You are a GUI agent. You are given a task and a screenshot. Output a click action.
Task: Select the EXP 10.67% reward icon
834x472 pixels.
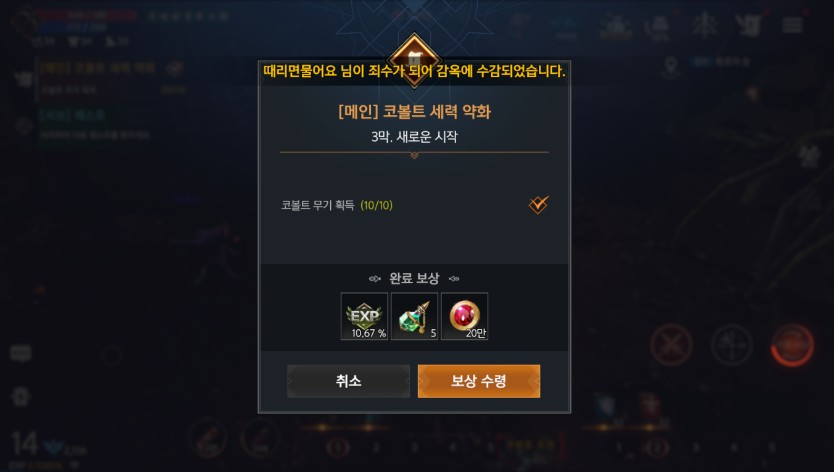364,316
